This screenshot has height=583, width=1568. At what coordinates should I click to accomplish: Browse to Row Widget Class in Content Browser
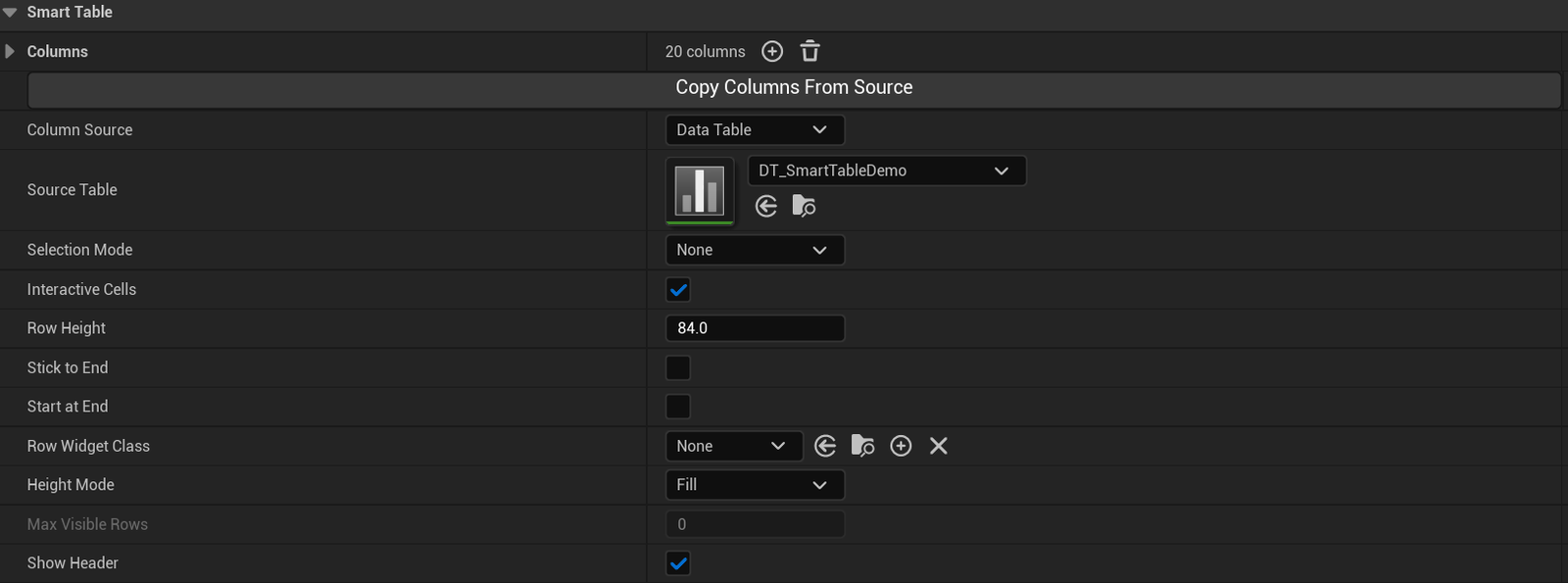point(862,446)
